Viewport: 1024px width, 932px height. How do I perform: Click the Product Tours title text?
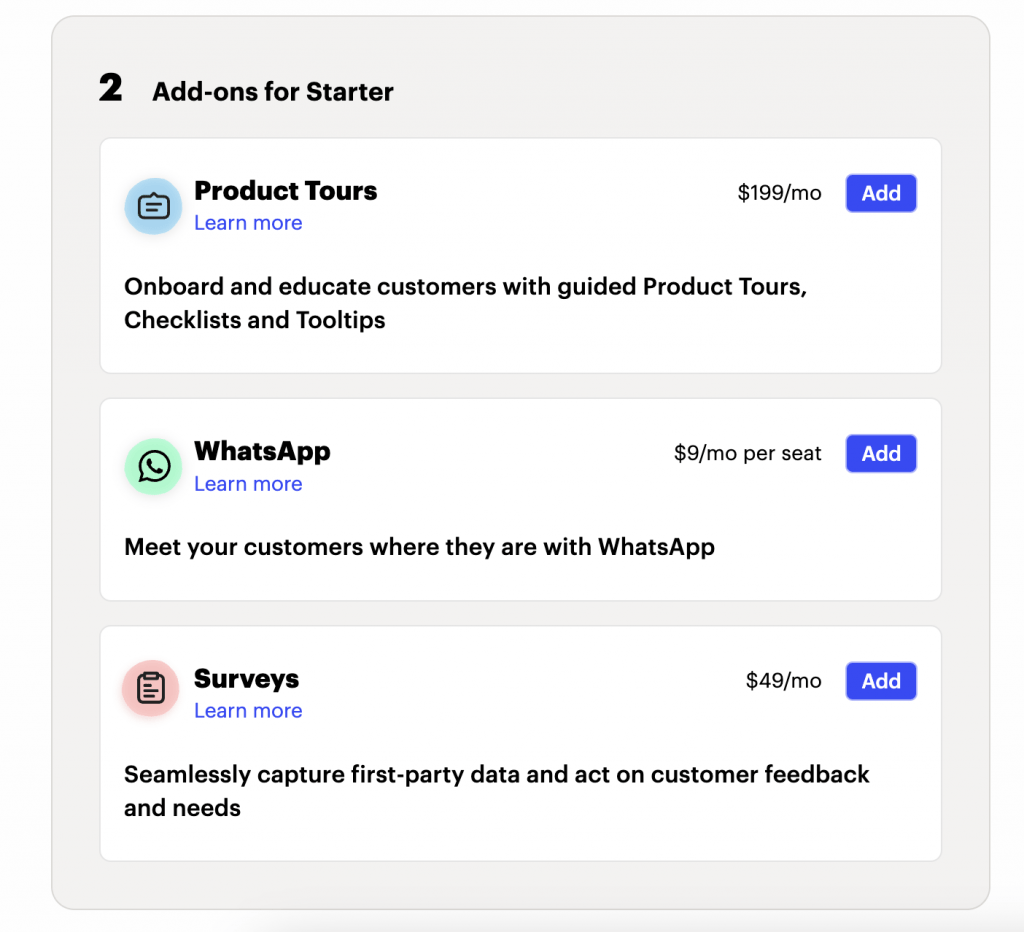pos(286,191)
